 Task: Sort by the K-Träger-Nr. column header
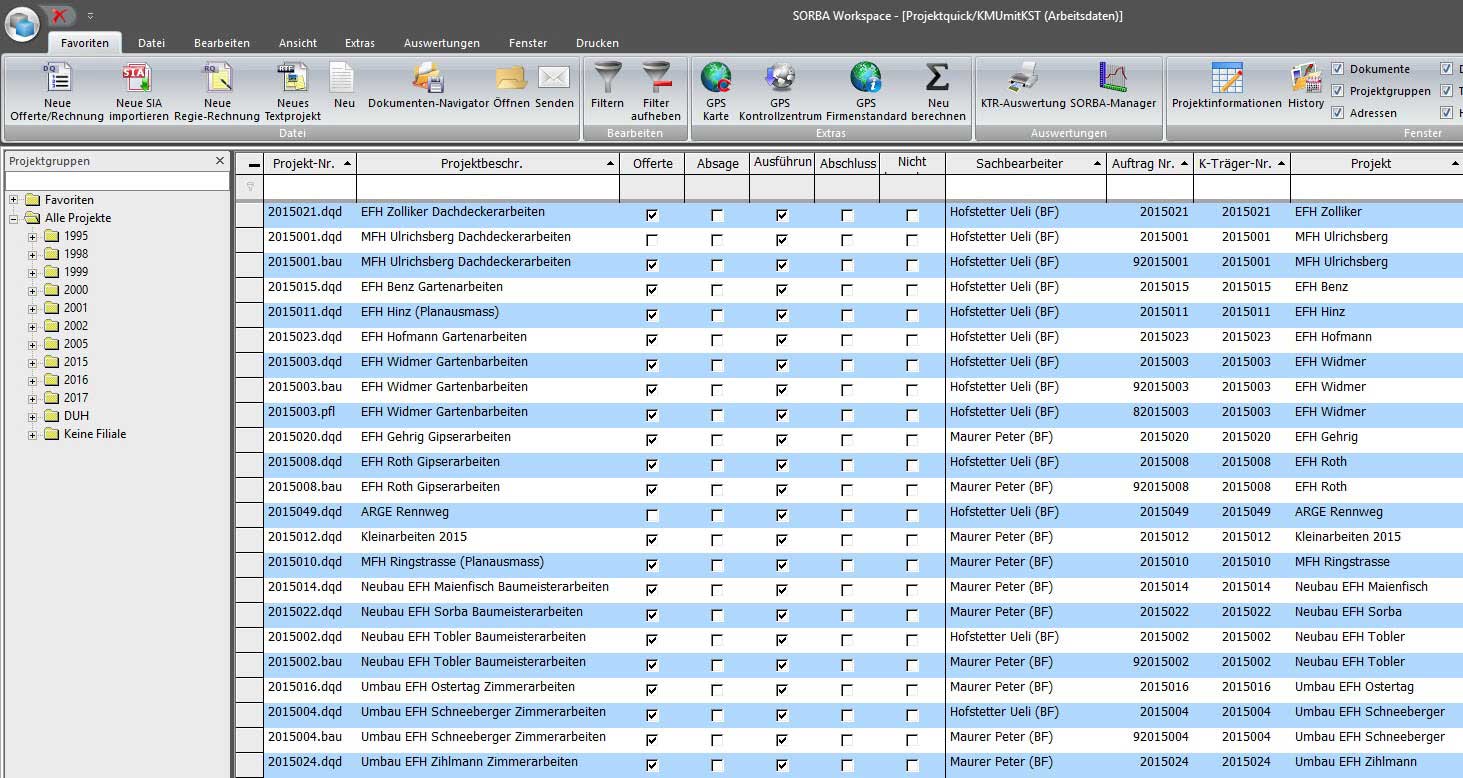pos(1241,163)
